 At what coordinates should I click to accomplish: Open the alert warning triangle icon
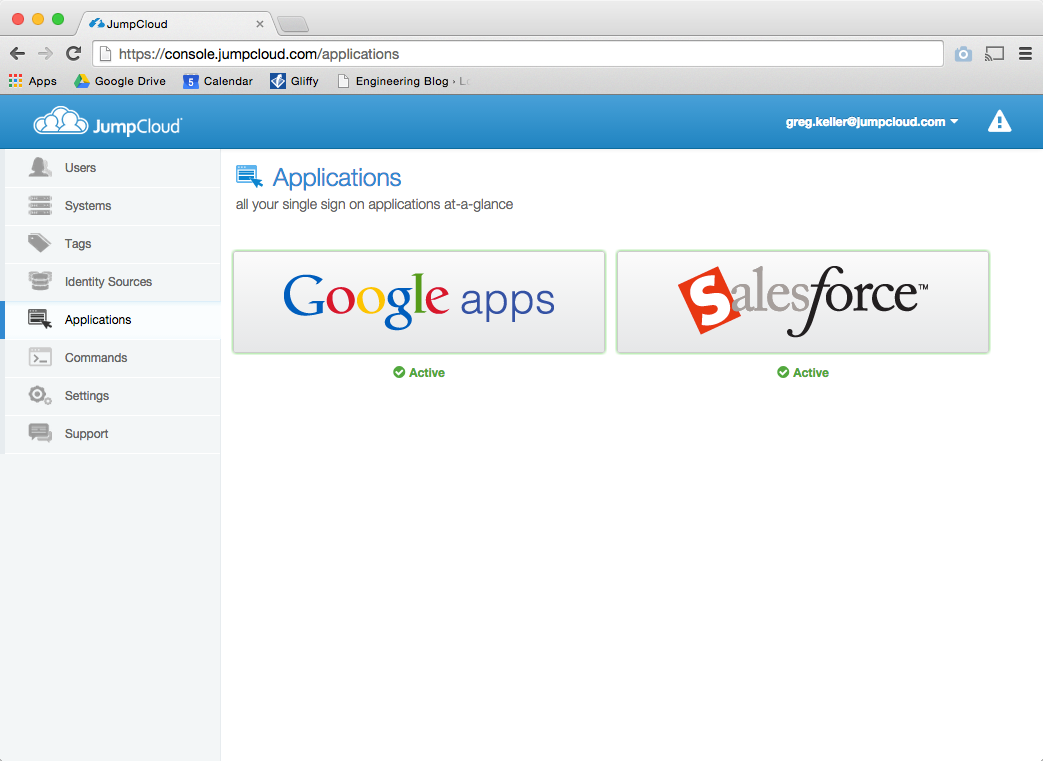click(999, 122)
